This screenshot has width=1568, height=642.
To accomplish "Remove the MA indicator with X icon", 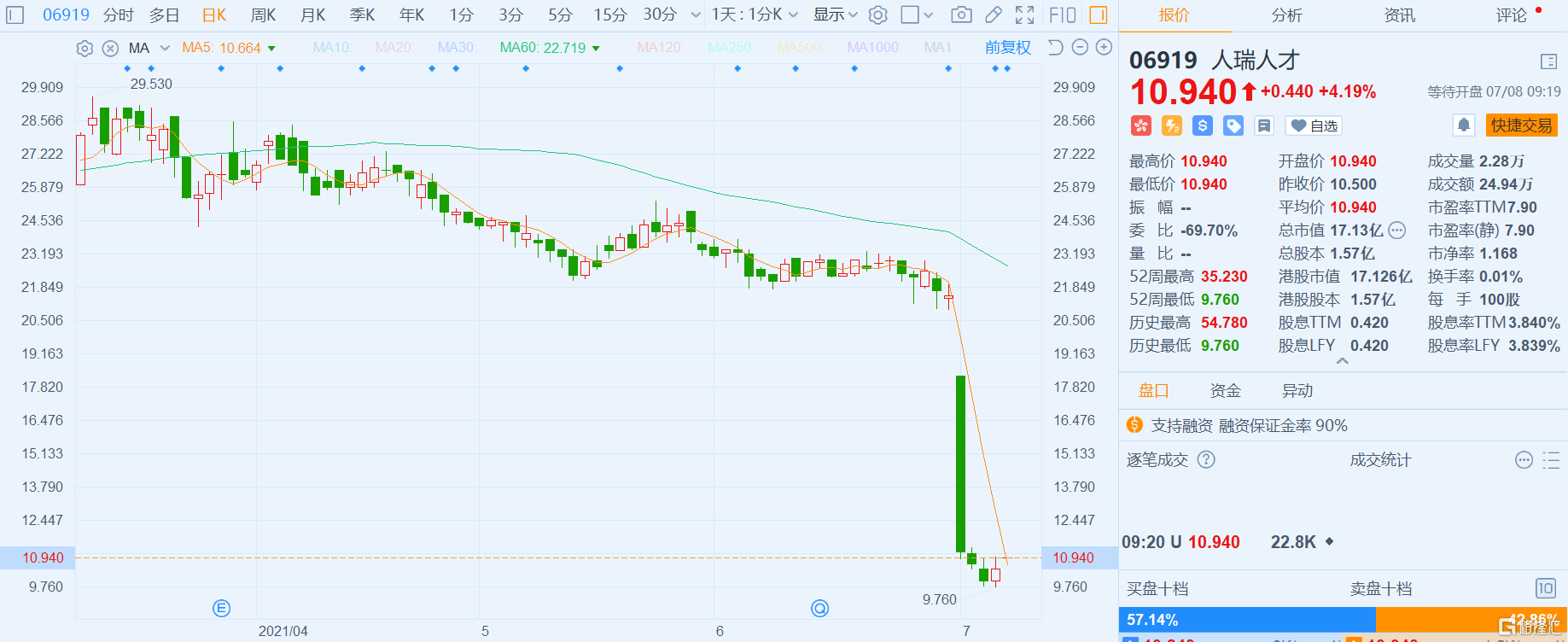I will point(110,48).
